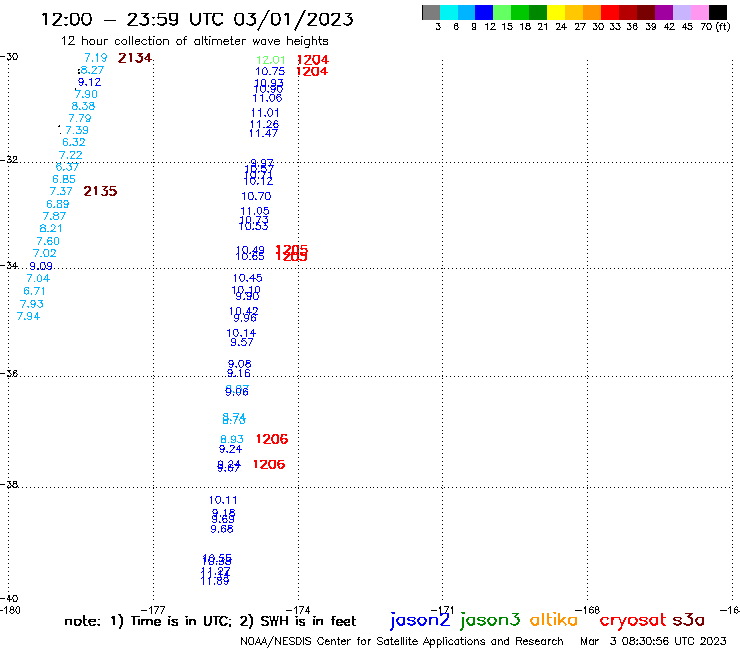Pick the dark blue 12 ft legend swatch
Viewport: 740px width, 650px height.
[484, 12]
